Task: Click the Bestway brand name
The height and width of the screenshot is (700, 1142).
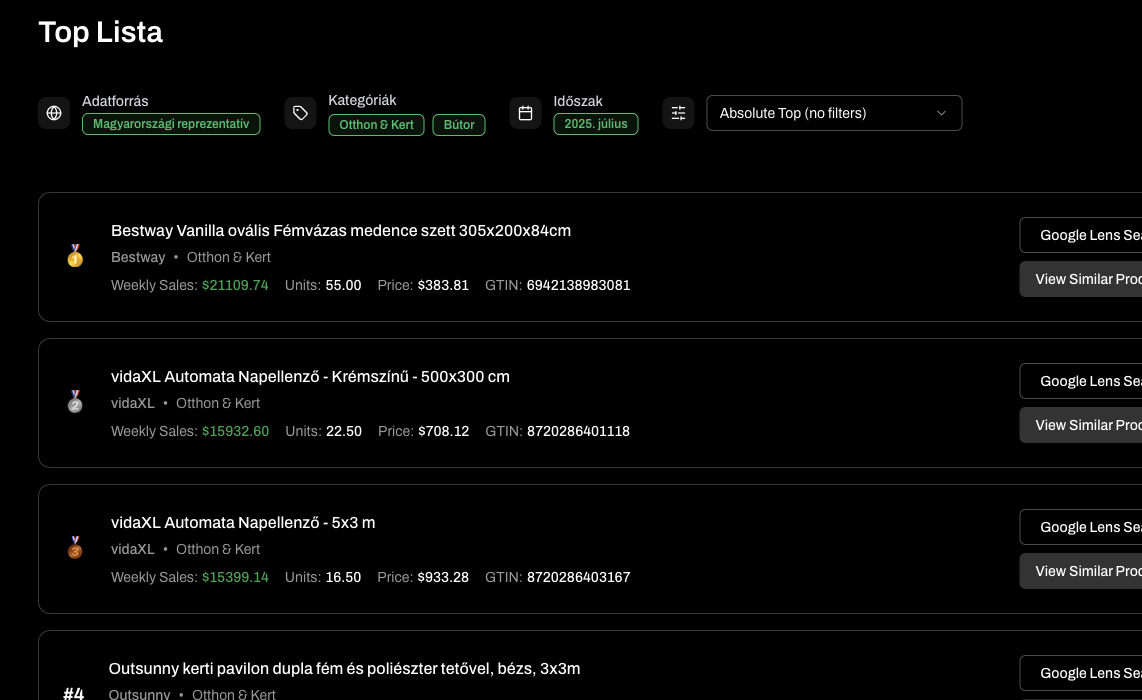Action: (x=138, y=257)
